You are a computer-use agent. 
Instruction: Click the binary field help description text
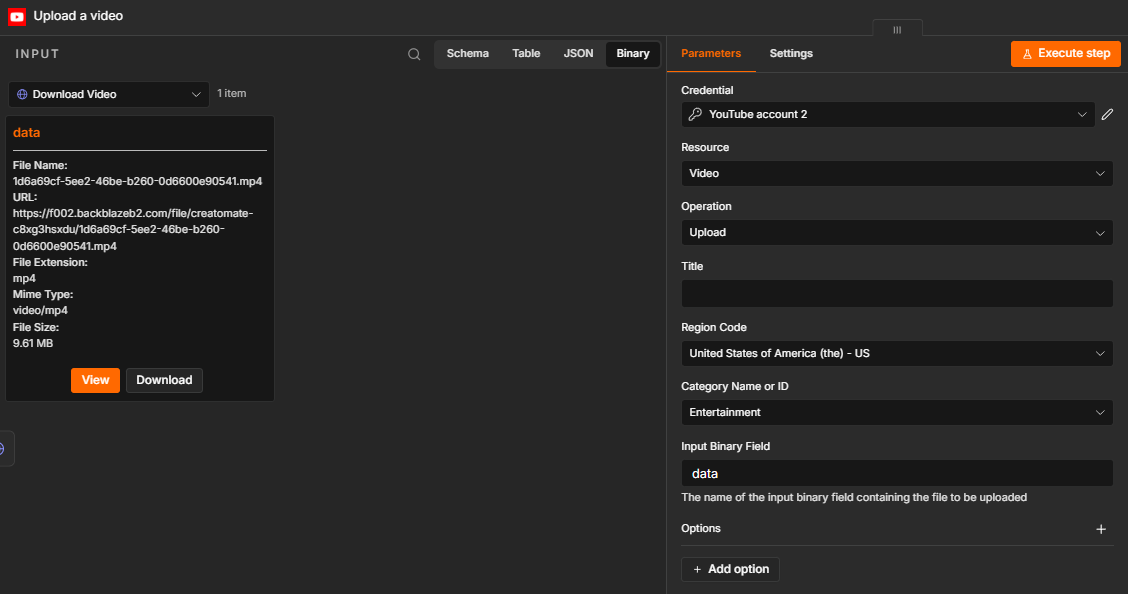click(854, 498)
